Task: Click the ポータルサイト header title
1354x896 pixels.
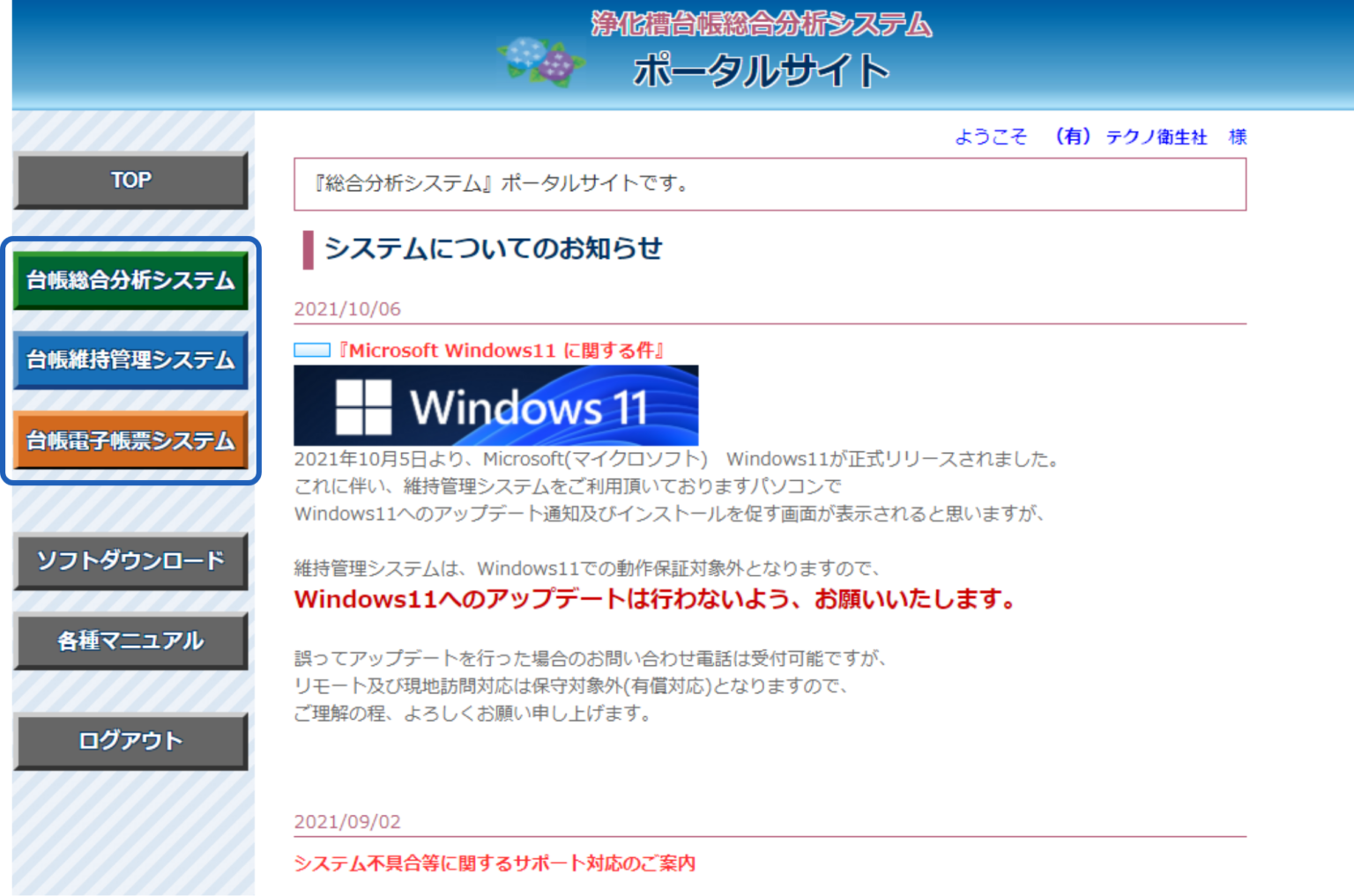Action: click(x=762, y=70)
